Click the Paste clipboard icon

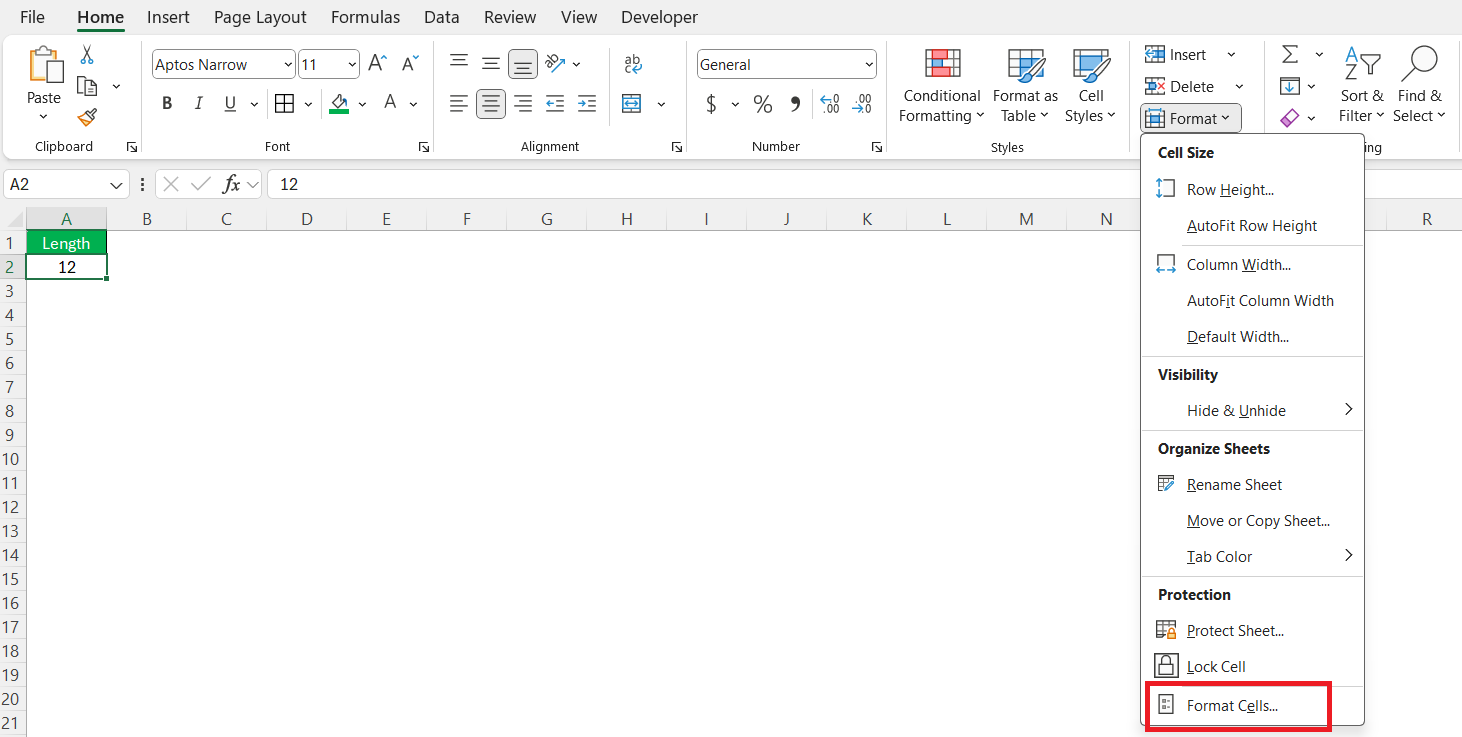coord(44,66)
